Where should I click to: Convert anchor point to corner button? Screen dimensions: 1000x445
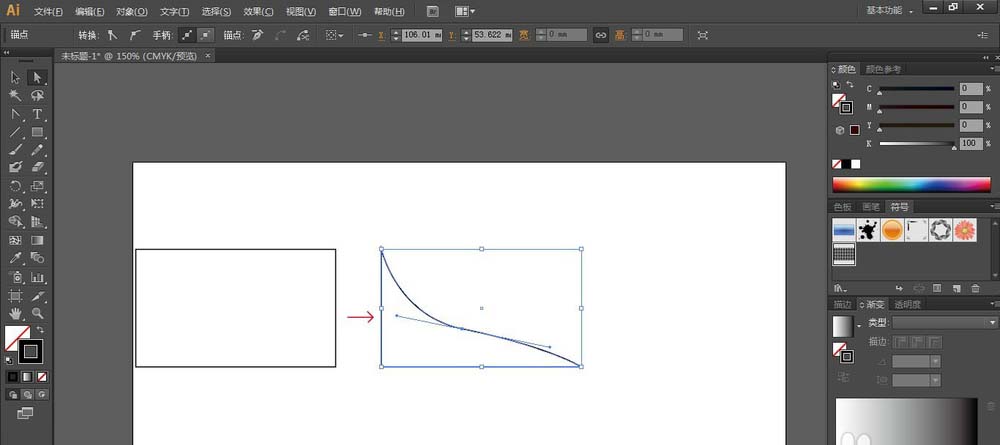coord(112,35)
